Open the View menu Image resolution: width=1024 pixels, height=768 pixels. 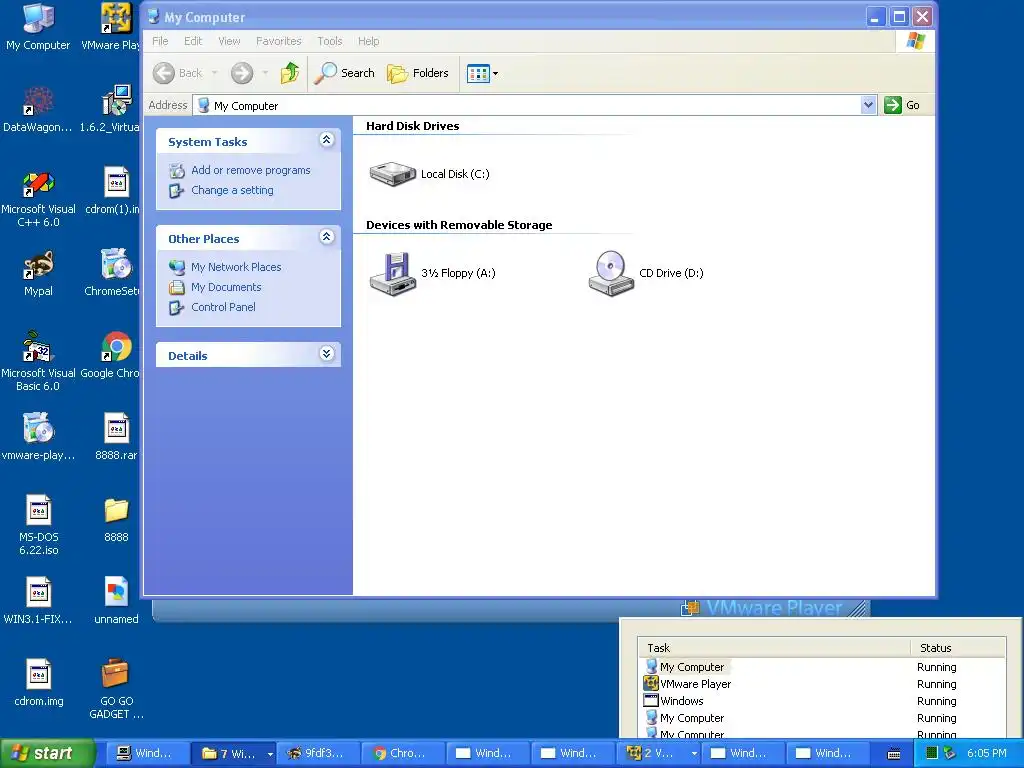click(x=229, y=41)
